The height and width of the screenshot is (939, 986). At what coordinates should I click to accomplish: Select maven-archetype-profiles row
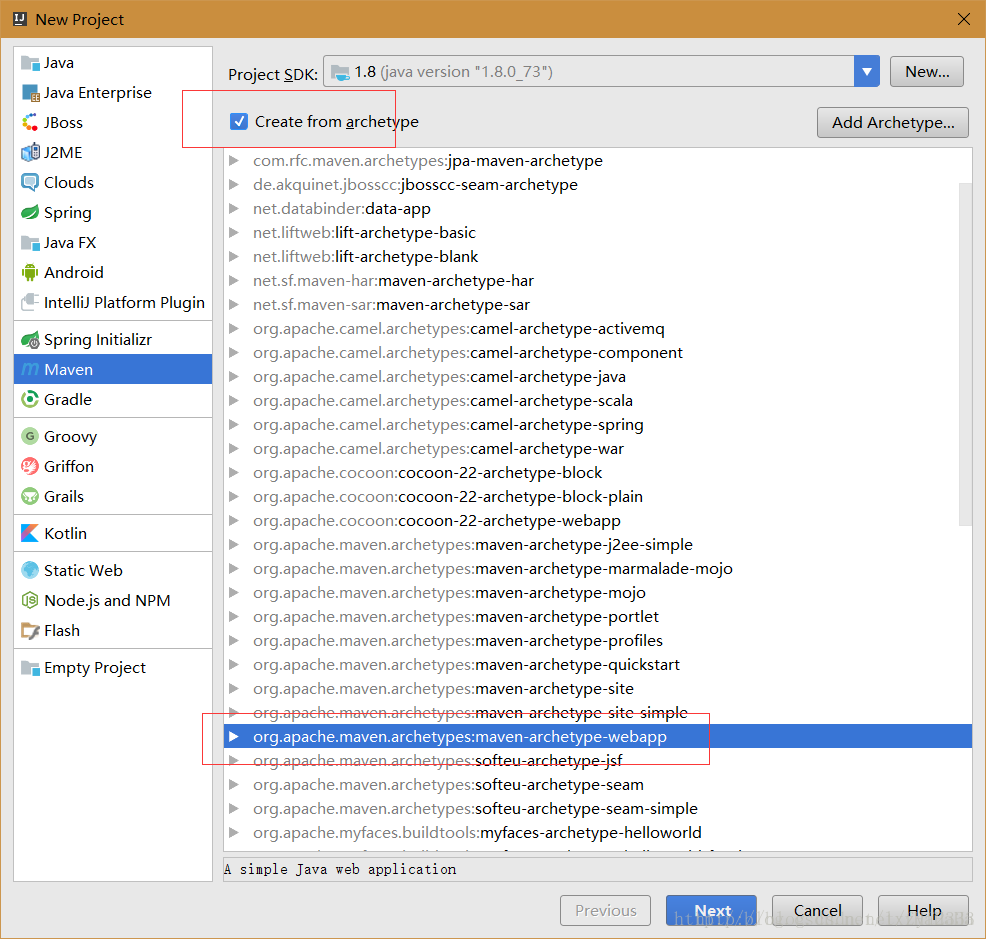click(597, 640)
